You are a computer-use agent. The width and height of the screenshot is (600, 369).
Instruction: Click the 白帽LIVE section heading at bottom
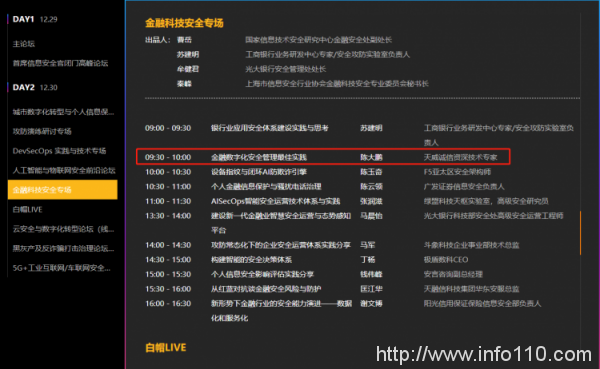[x=166, y=348]
